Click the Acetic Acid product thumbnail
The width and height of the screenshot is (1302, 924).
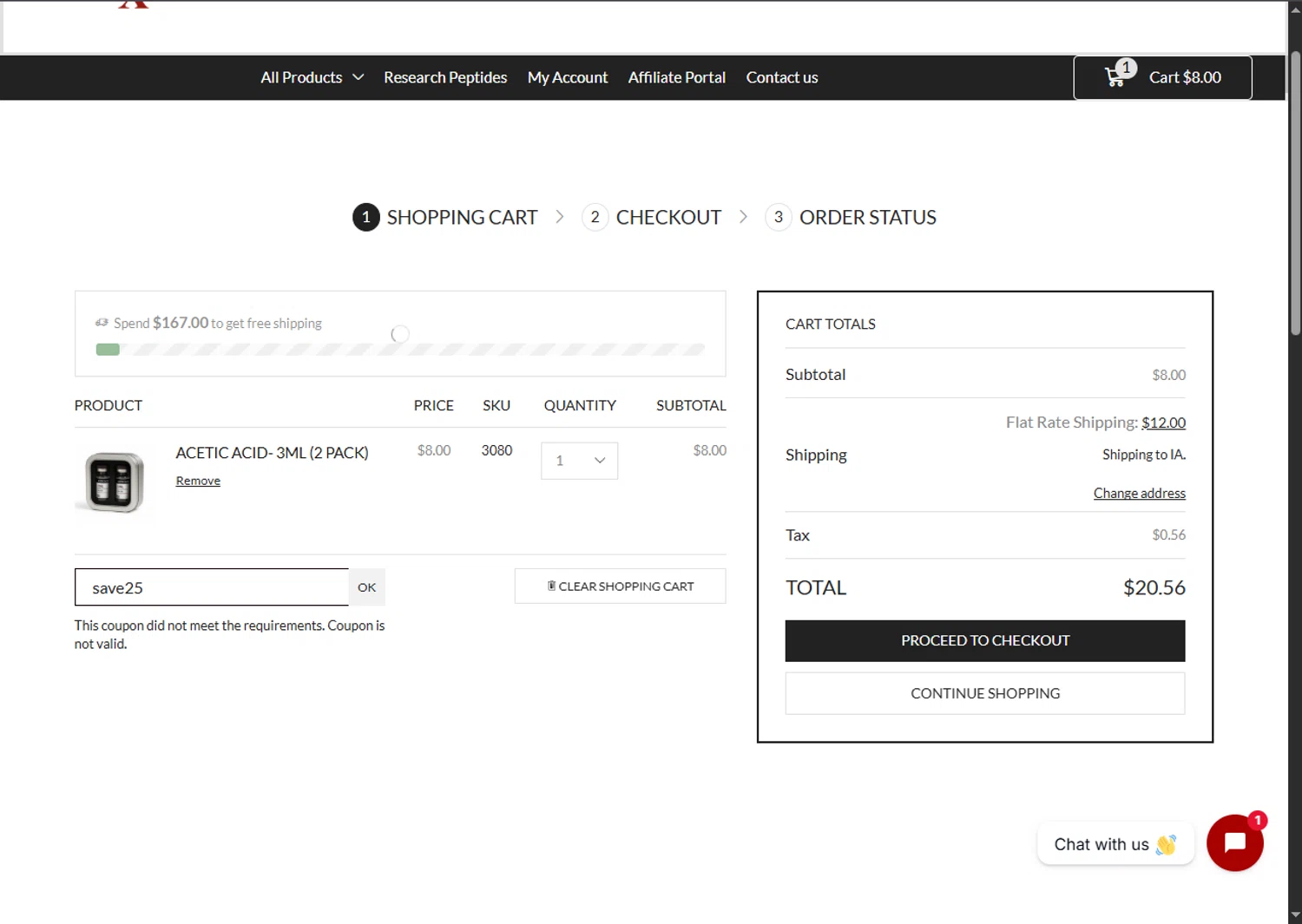point(115,482)
